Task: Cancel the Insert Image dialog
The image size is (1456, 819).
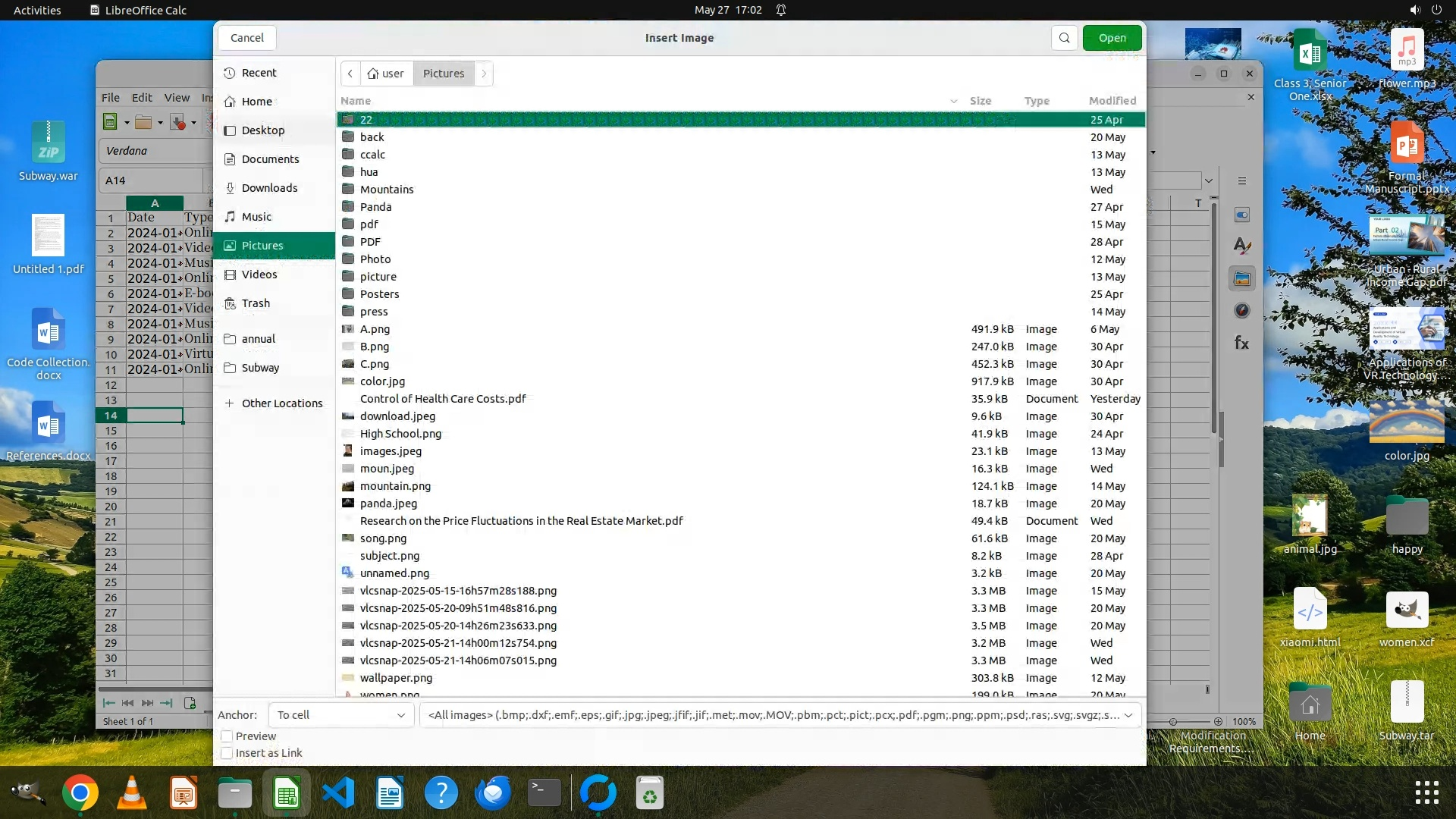Action: [247, 38]
